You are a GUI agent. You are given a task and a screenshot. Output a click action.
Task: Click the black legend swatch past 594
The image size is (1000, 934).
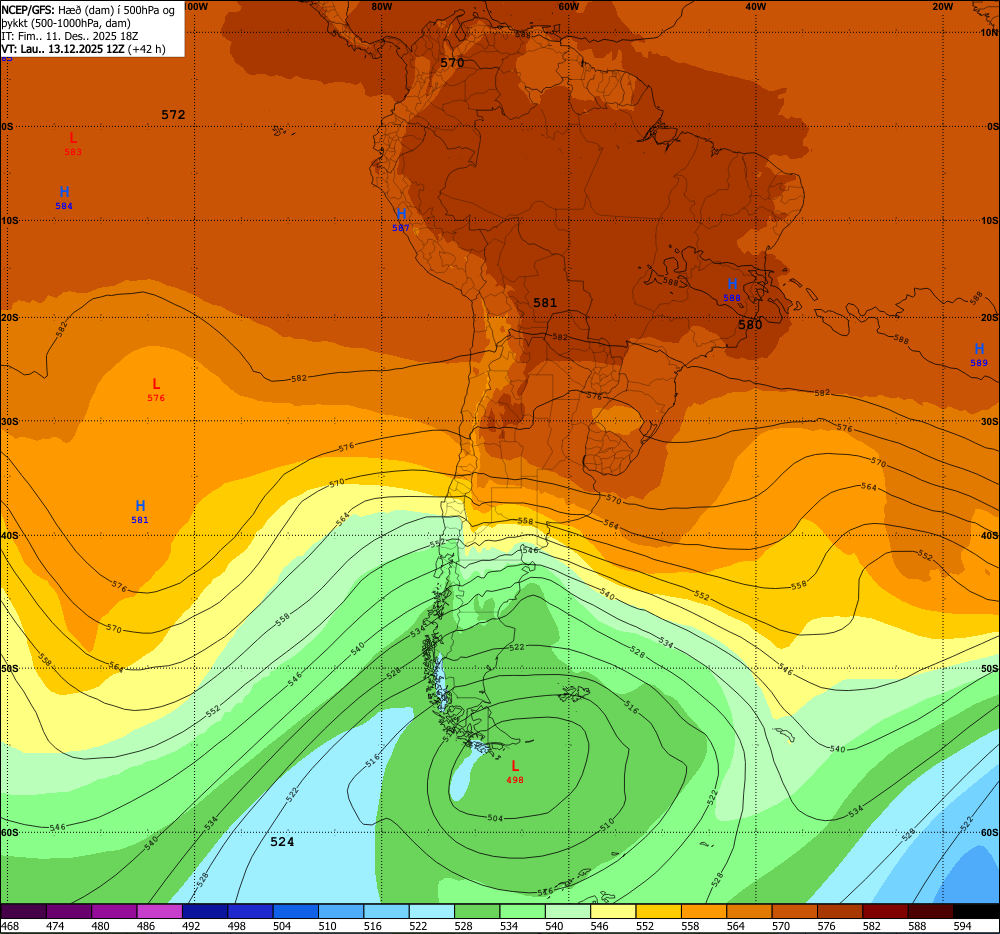click(x=976, y=911)
